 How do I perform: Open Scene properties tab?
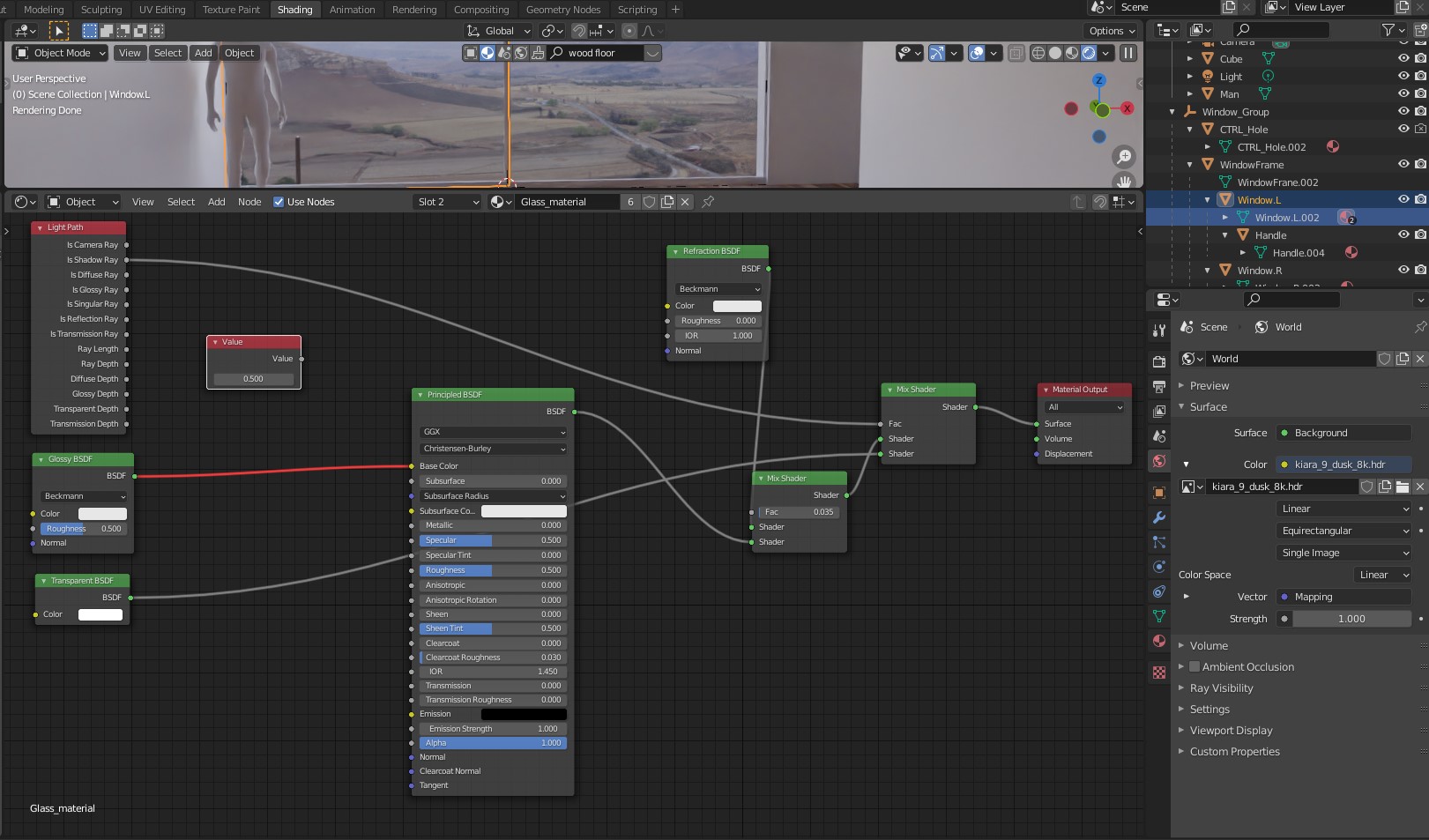pos(1159,436)
